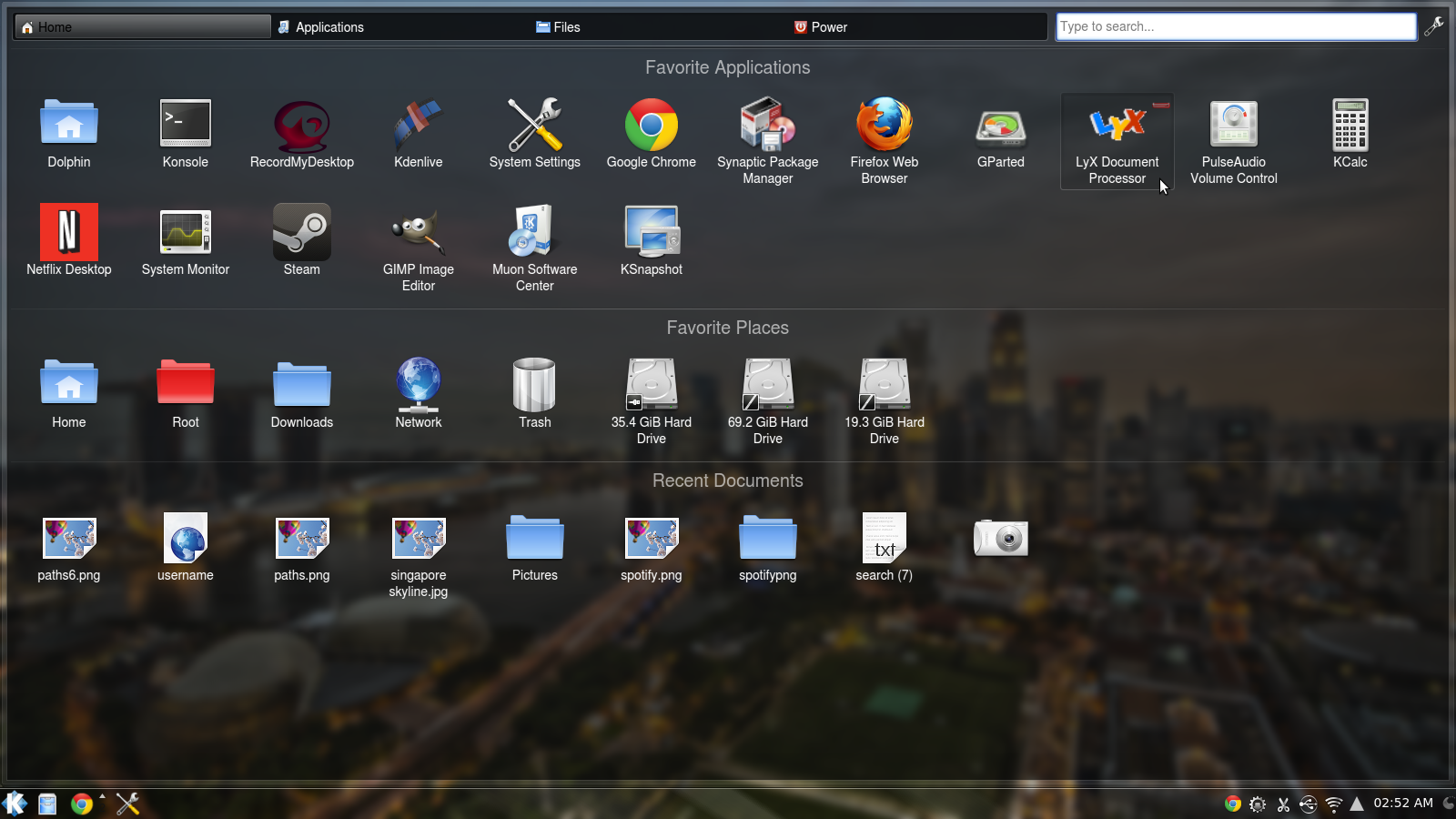Launch KCalc calculator

point(1350,134)
